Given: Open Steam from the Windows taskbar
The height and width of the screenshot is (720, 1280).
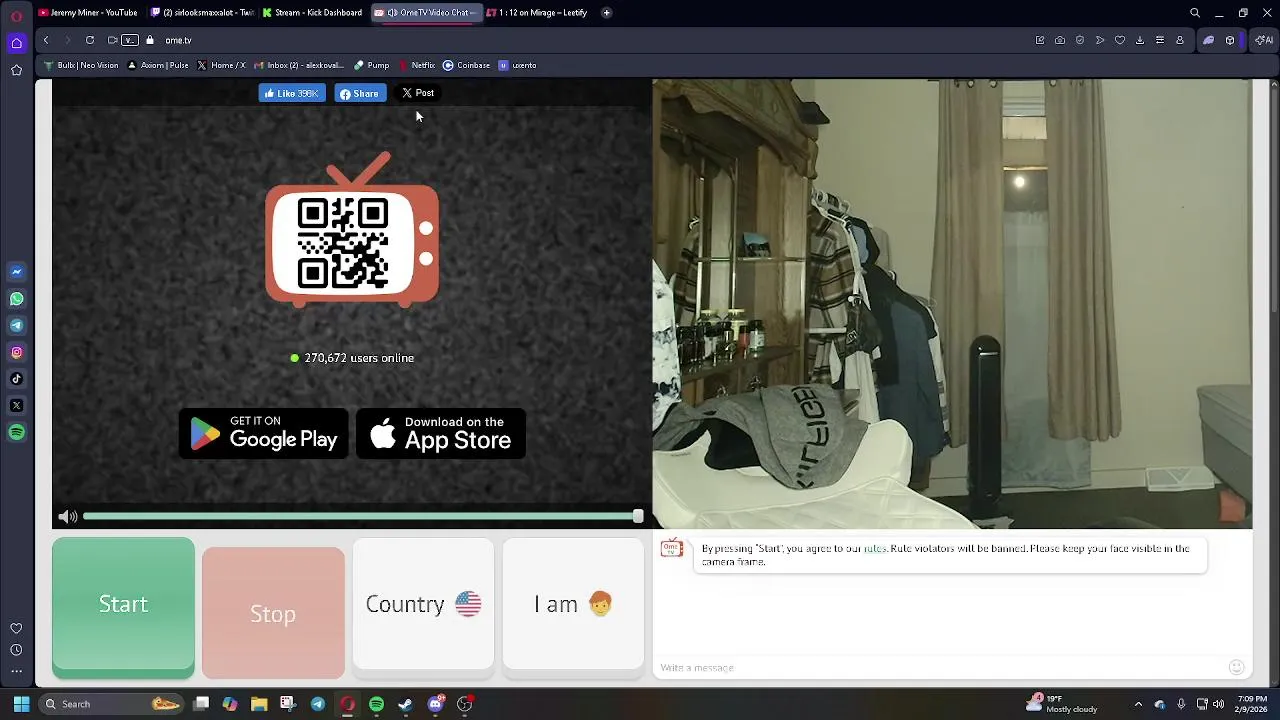Looking at the screenshot, I should [x=405, y=704].
